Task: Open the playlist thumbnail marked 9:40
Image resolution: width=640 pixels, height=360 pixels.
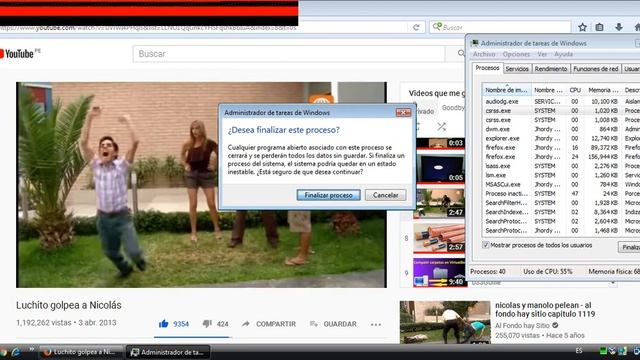Action: coord(439,272)
